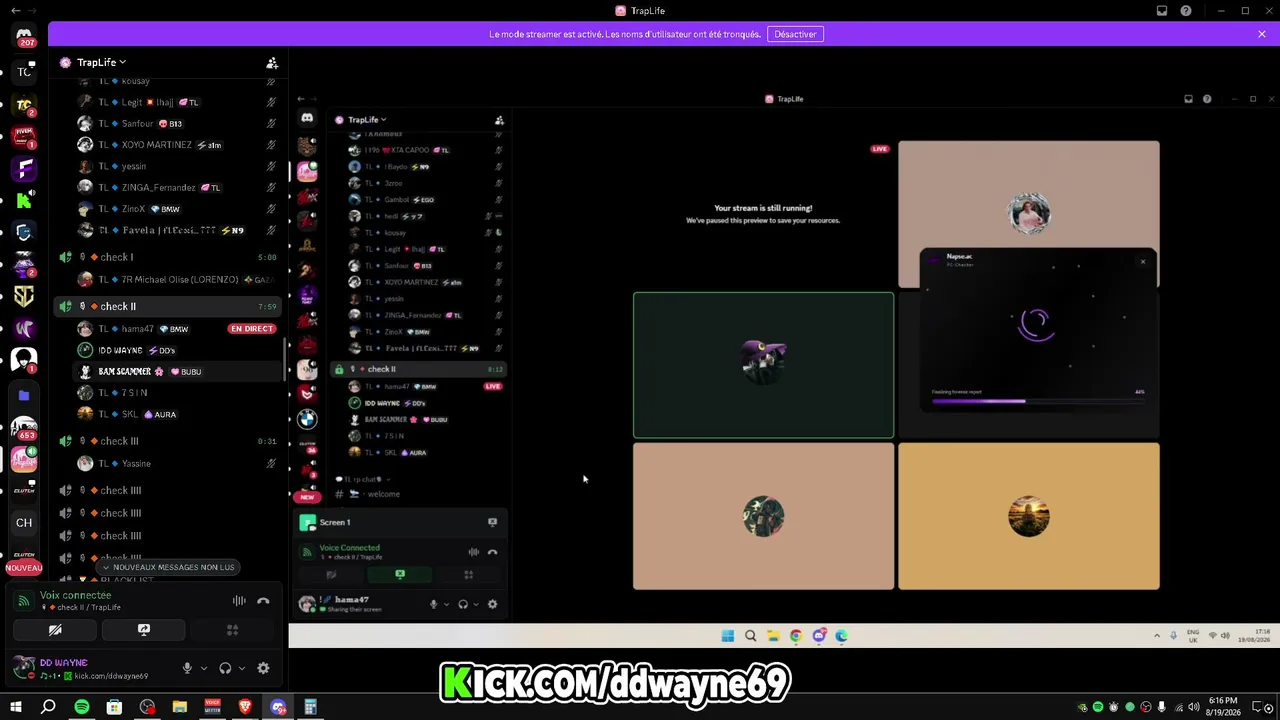Open Voicemeeter from the taskbar
Screen dimensions: 1280x720
212,707
